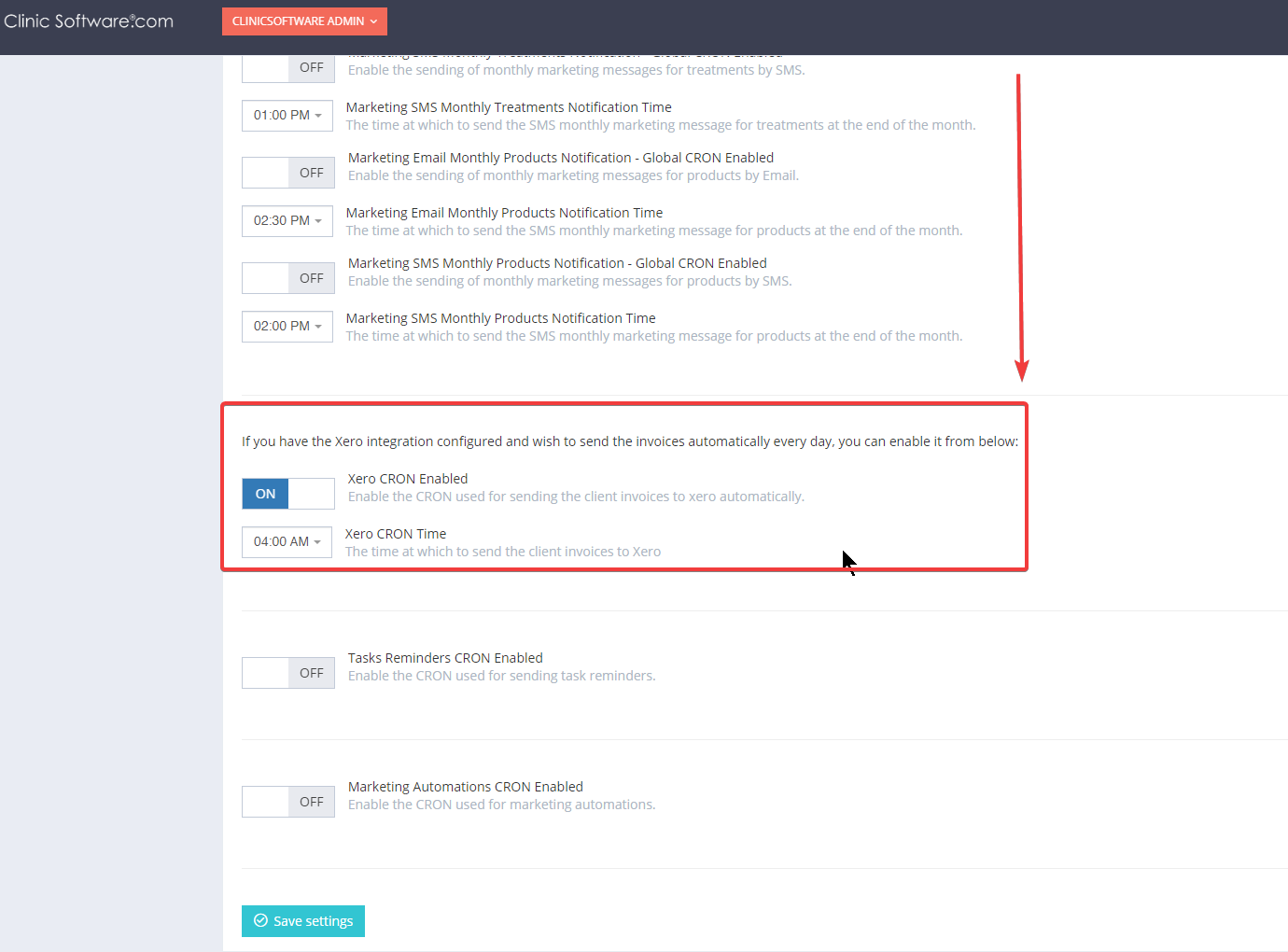Click the Xero integration description sentence
The height and width of the screenshot is (952, 1288).
click(630, 441)
